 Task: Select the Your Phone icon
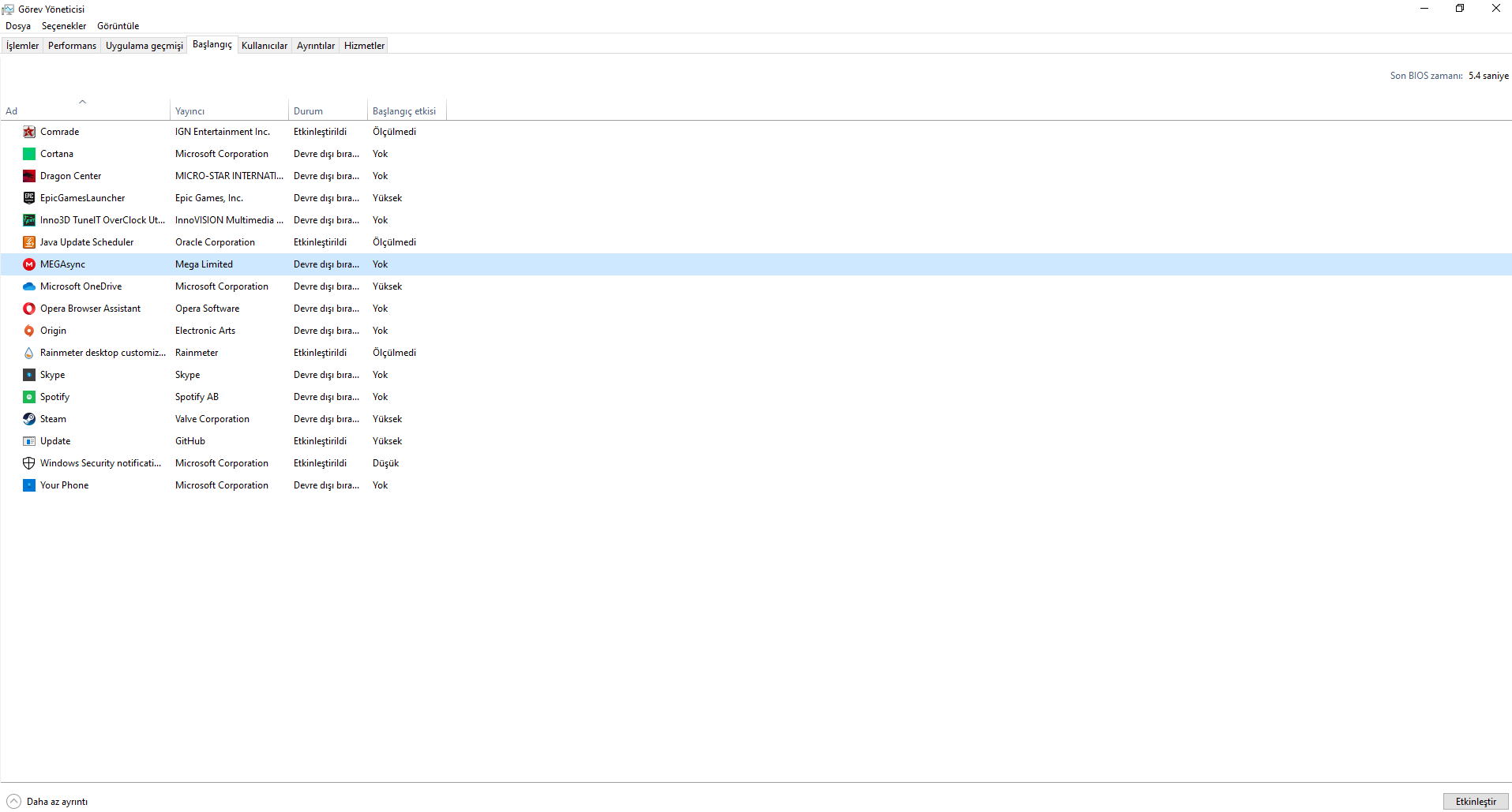pos(29,485)
